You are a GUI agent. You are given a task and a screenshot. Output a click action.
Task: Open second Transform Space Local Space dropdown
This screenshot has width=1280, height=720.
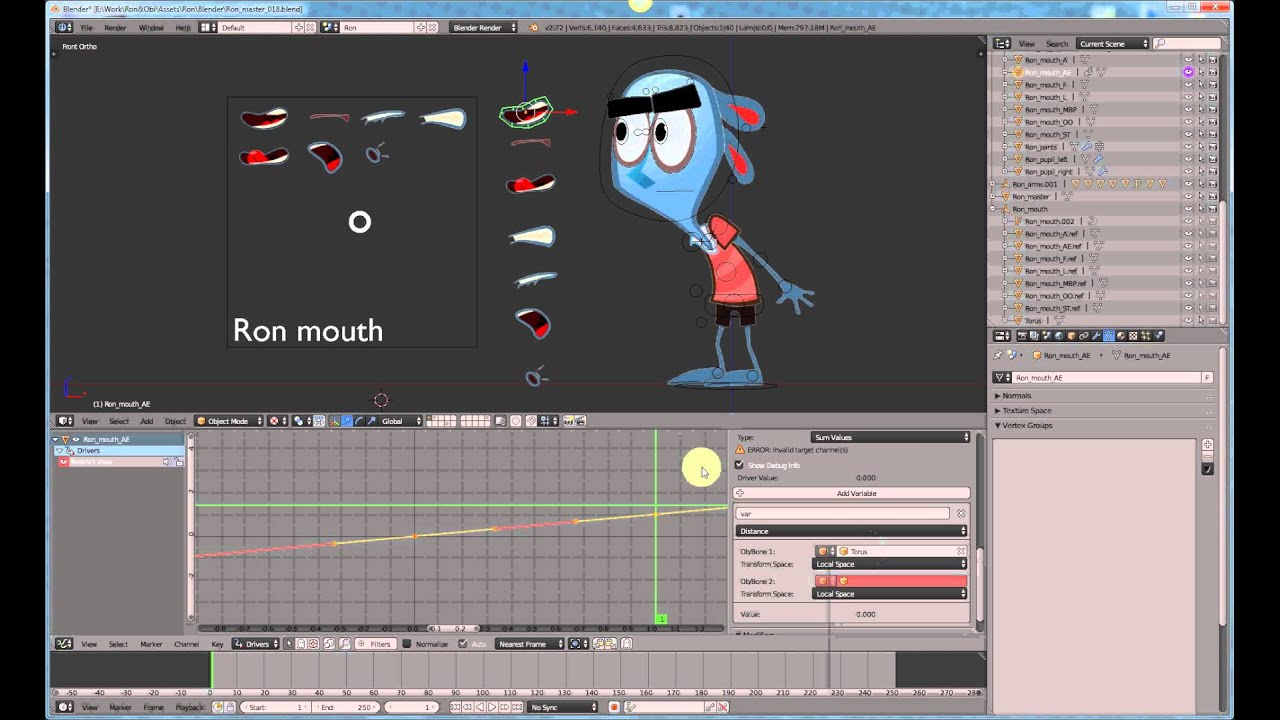click(x=889, y=594)
